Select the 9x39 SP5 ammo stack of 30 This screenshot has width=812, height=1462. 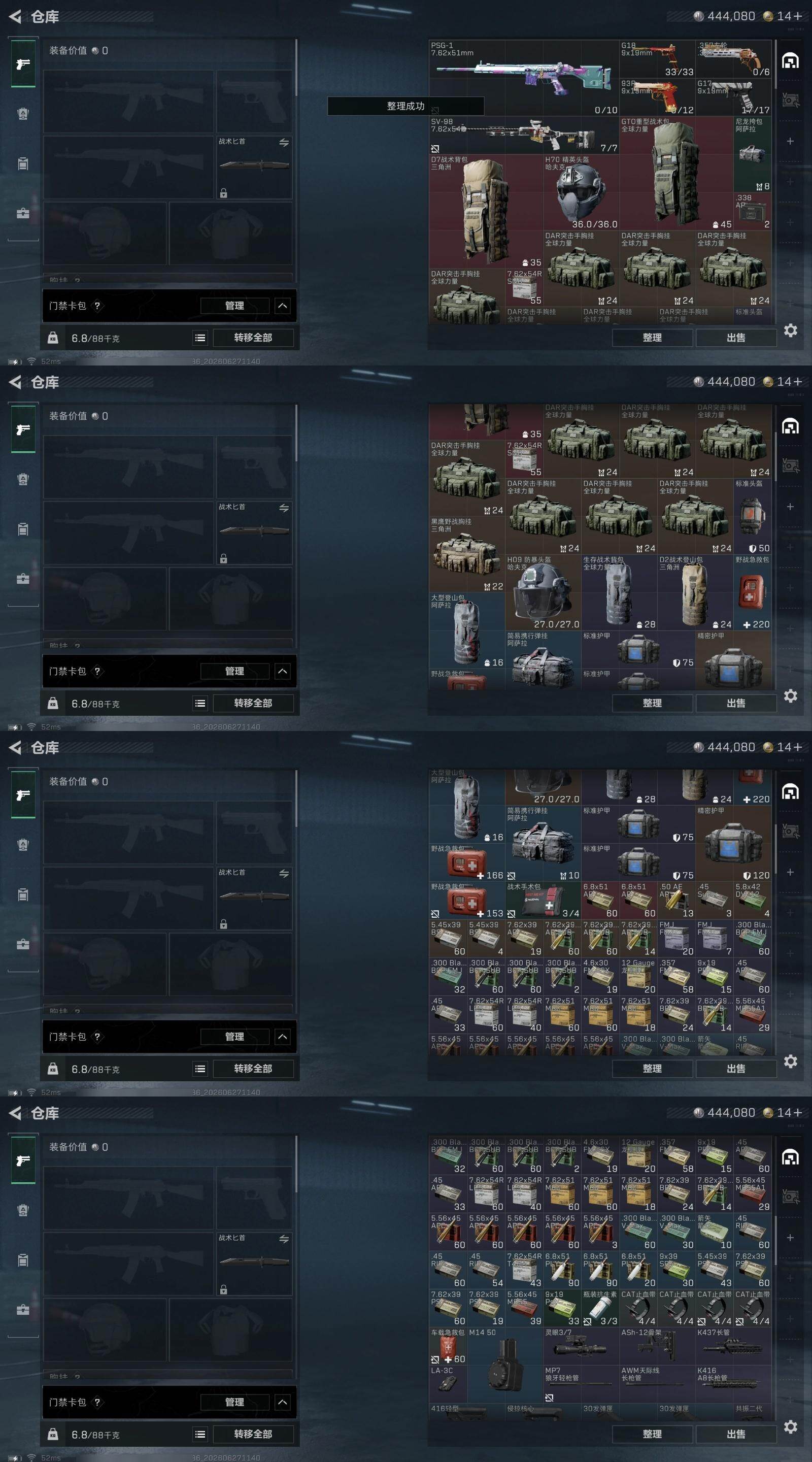676,1271
